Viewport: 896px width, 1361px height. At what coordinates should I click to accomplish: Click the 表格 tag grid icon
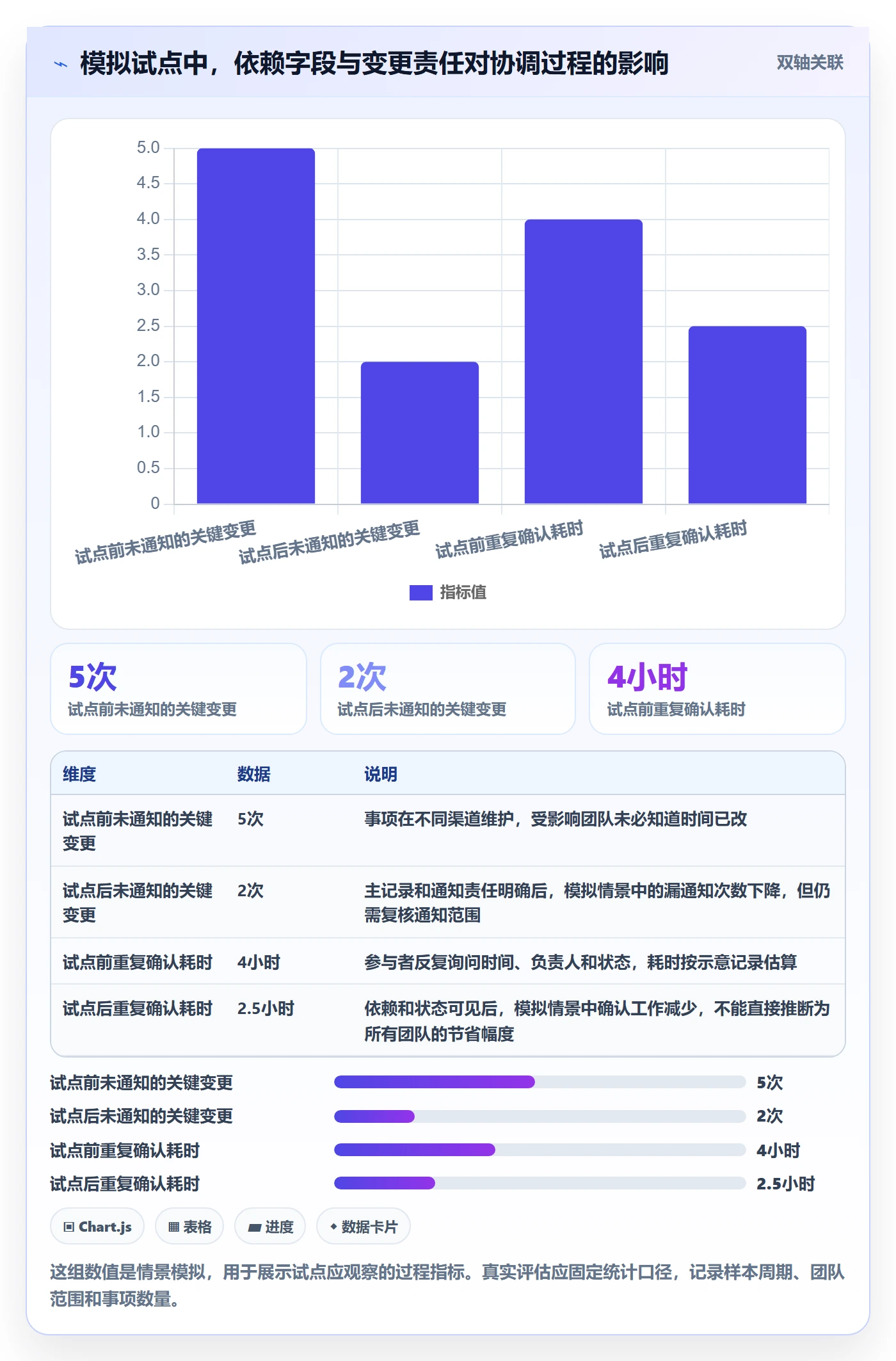(x=173, y=1227)
